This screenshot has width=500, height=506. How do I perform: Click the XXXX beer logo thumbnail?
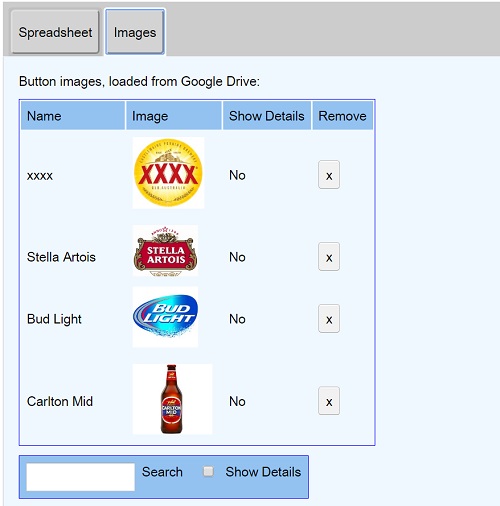[x=168, y=173]
